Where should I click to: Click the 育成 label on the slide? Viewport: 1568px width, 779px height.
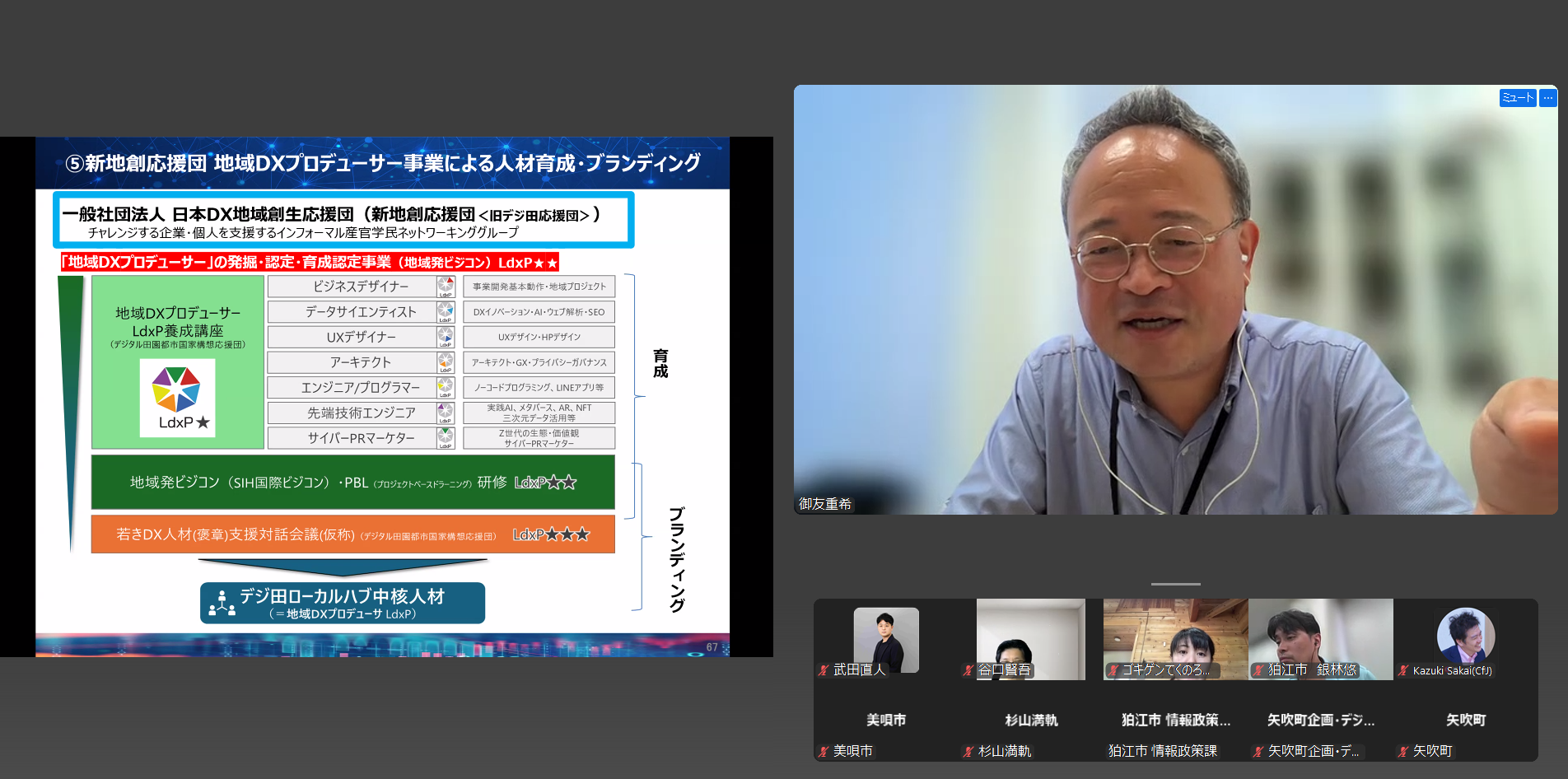660,363
